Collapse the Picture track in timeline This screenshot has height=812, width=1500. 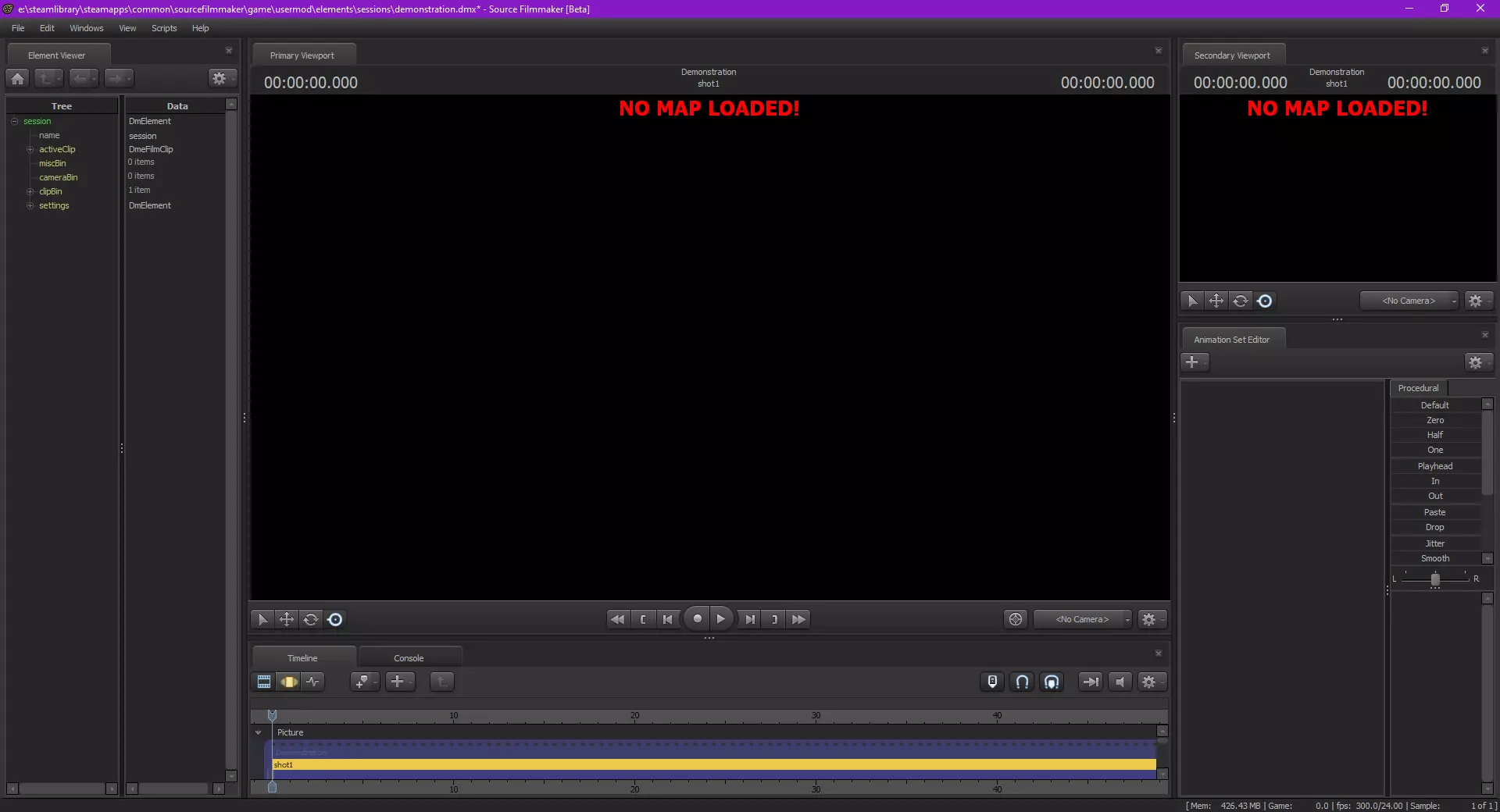258,732
